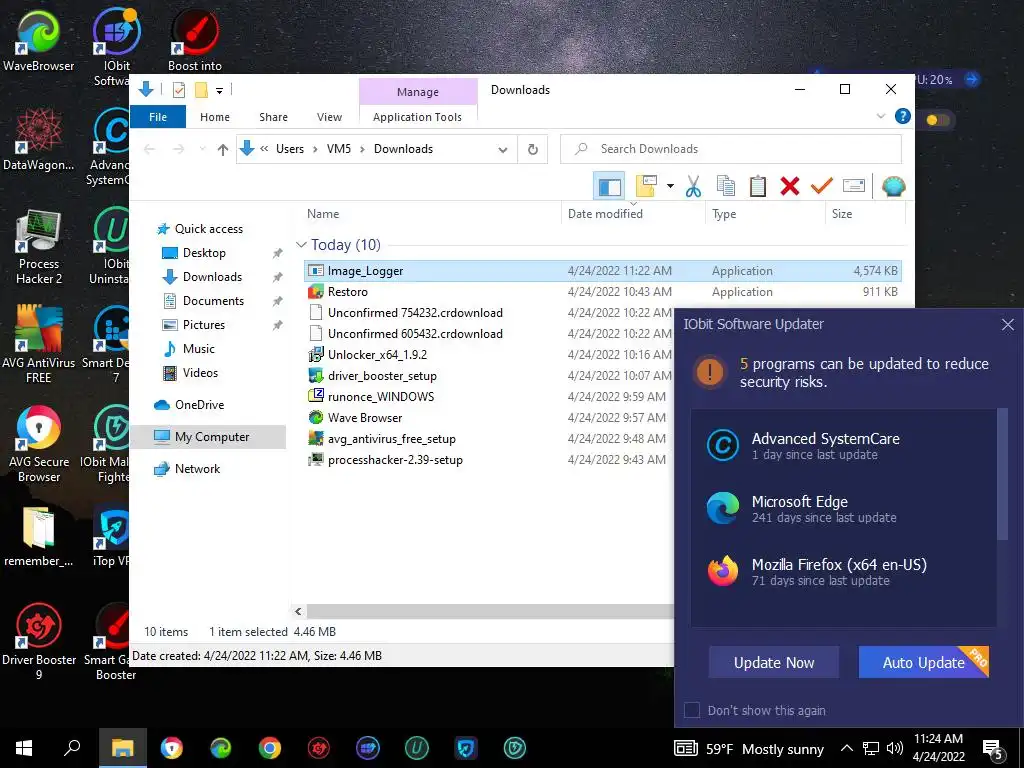The width and height of the screenshot is (1024, 768).
Task: Open dropdown arrow beside new folder icon
Action: (x=670, y=186)
